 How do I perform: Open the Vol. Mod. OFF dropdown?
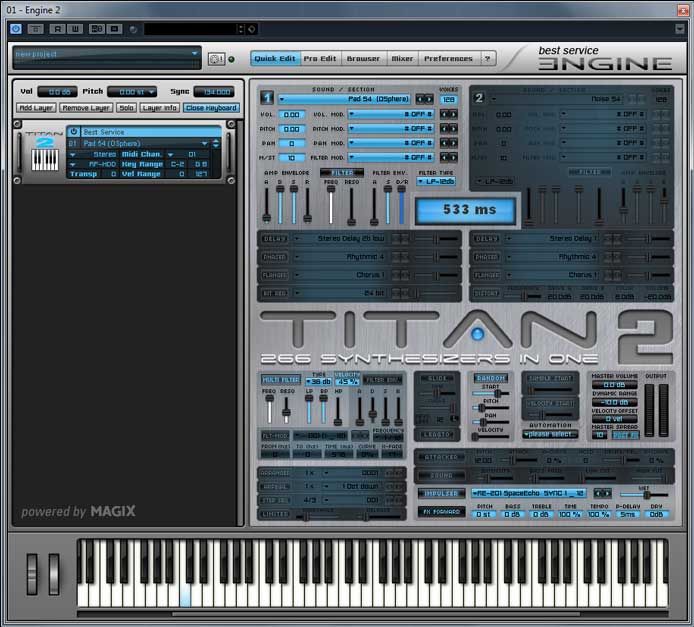(x=391, y=114)
